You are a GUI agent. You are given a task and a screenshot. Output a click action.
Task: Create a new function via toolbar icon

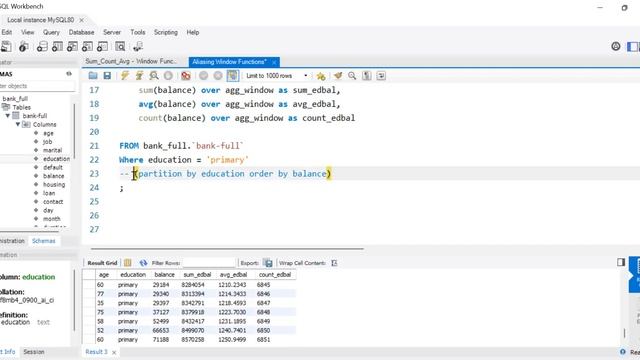pyautogui.click(x=102, y=47)
